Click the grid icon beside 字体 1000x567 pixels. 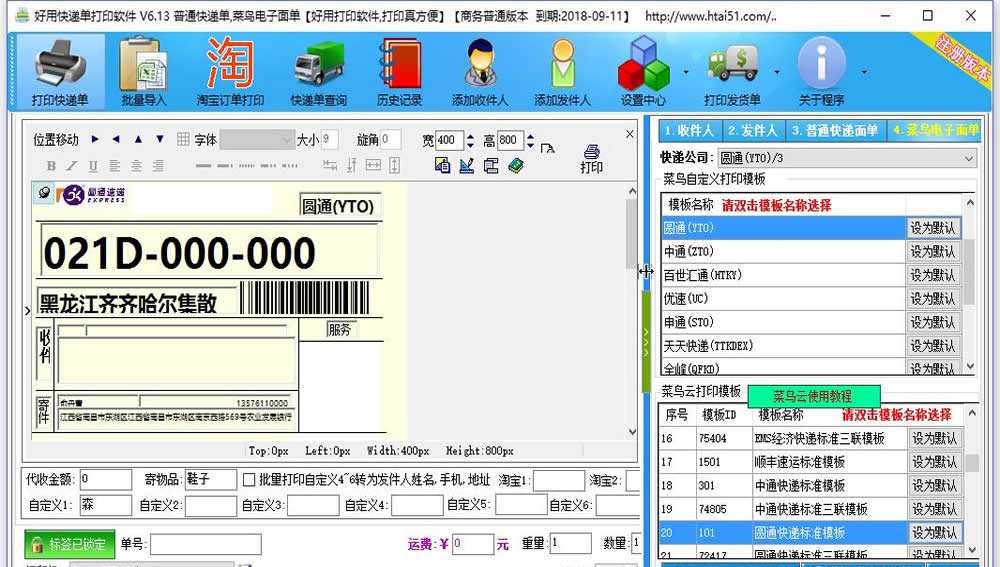[x=183, y=139]
